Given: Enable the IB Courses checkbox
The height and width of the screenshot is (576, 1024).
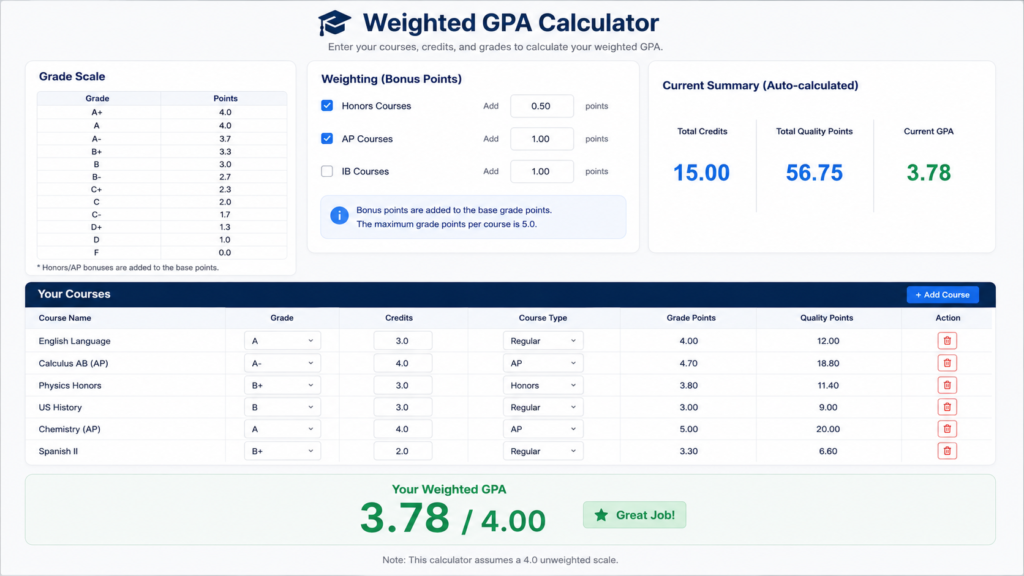Looking at the screenshot, I should 327,171.
